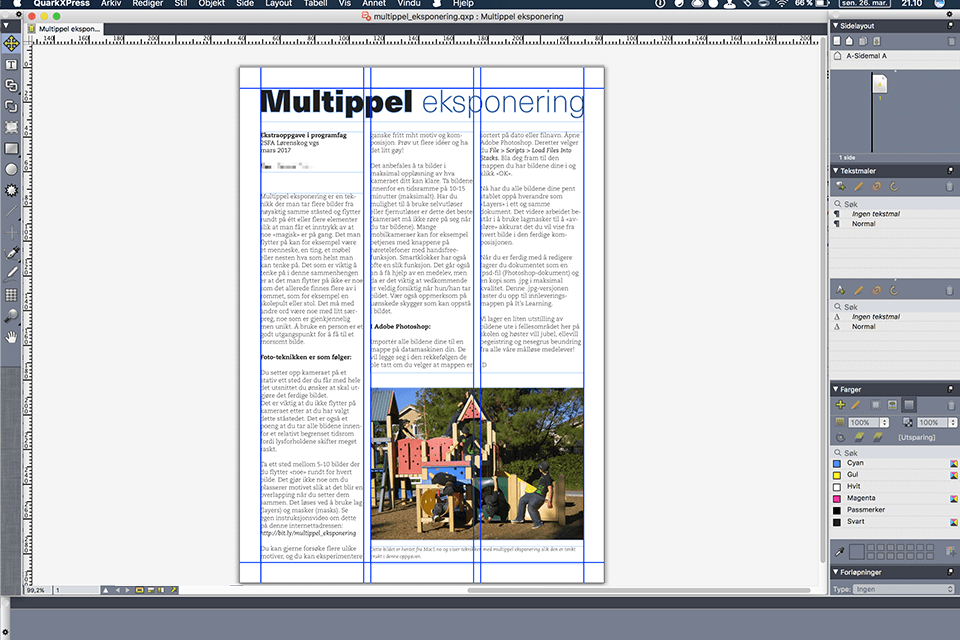The width and height of the screenshot is (960, 640).
Task: Open page navigation up arrow popup
Action: [105, 590]
